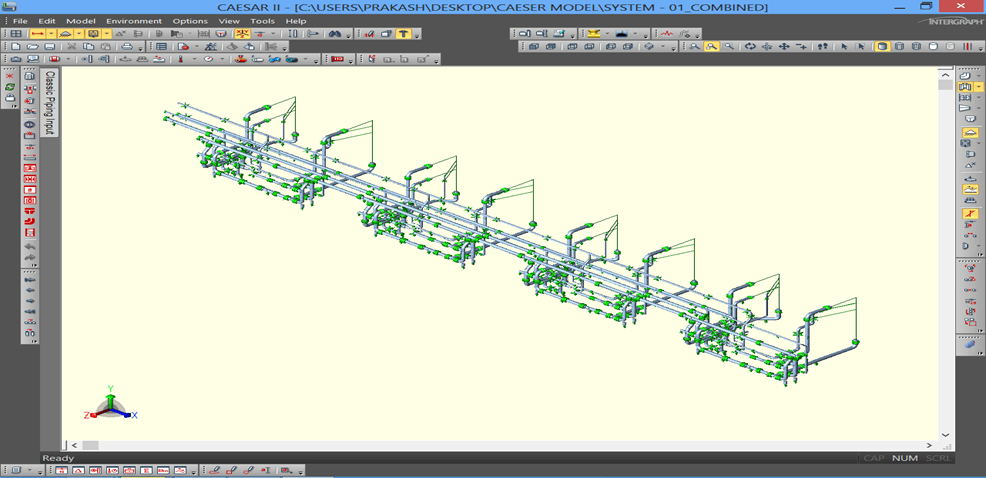
Task: Toggle the highlighted shaded render mode button
Action: (882, 47)
